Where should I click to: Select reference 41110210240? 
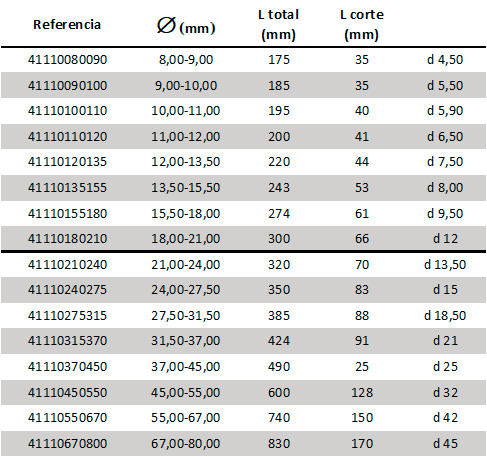67,265
